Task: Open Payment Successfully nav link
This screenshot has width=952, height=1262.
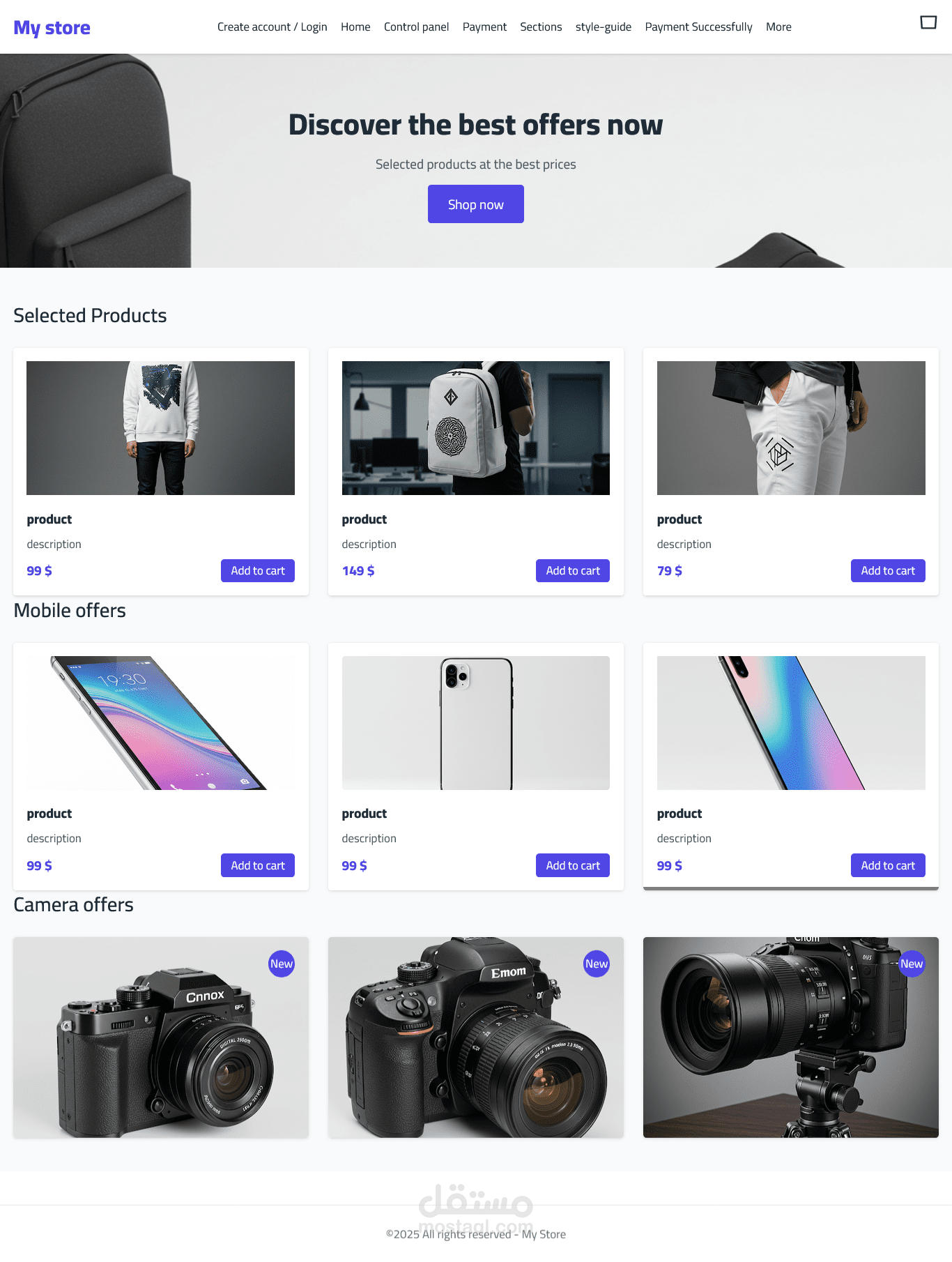Action: click(x=698, y=26)
